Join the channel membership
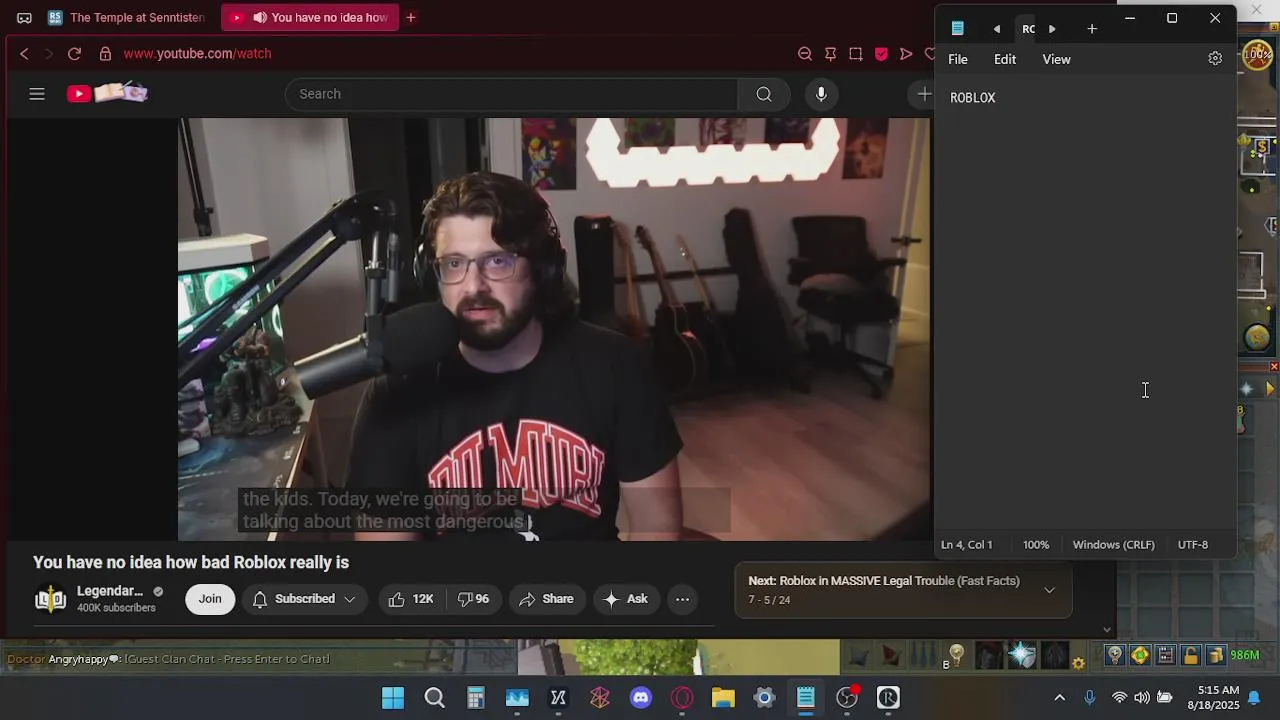Image resolution: width=1280 pixels, height=720 pixels. 210,599
